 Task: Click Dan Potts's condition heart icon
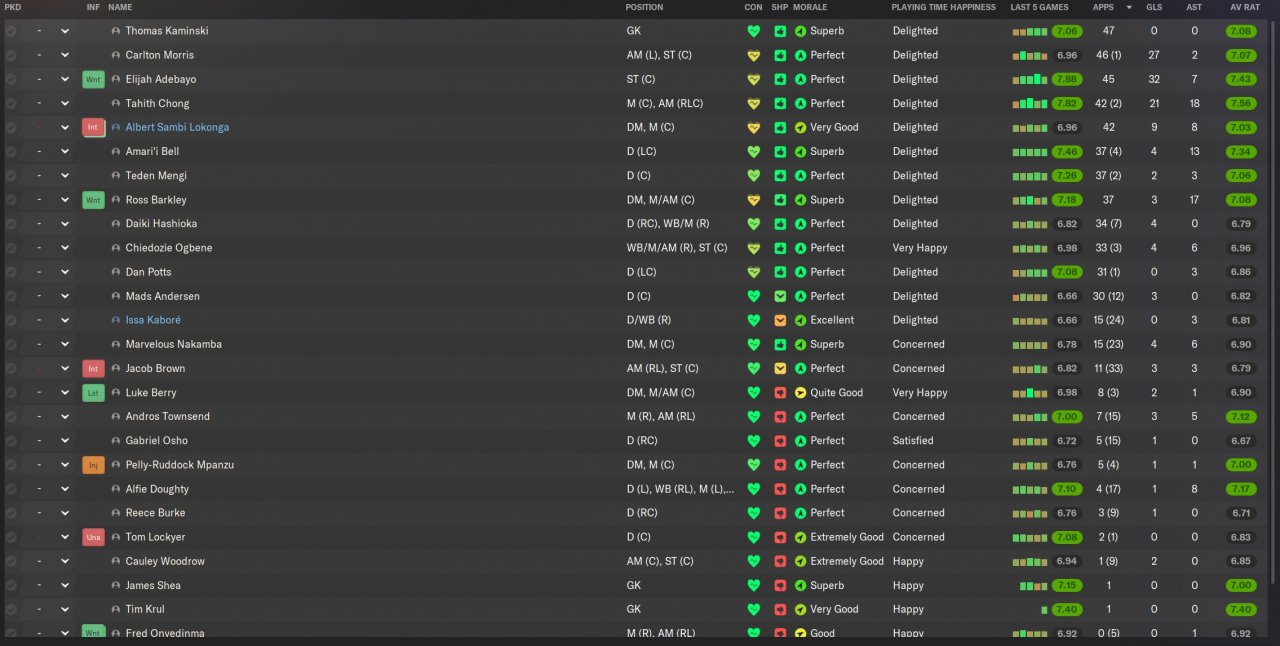click(x=754, y=272)
